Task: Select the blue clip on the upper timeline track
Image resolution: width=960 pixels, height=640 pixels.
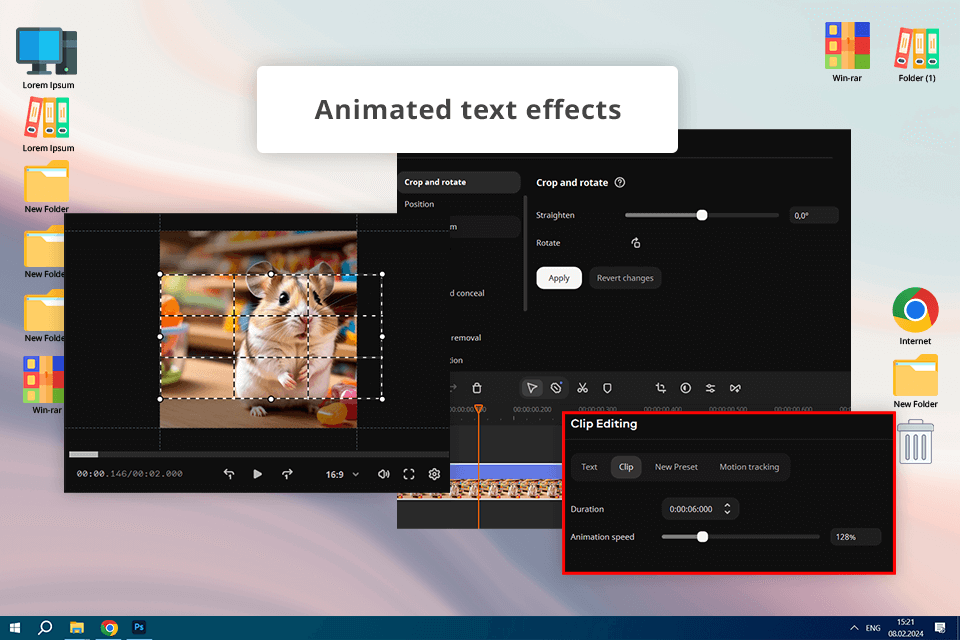Action: pyautogui.click(x=506, y=471)
